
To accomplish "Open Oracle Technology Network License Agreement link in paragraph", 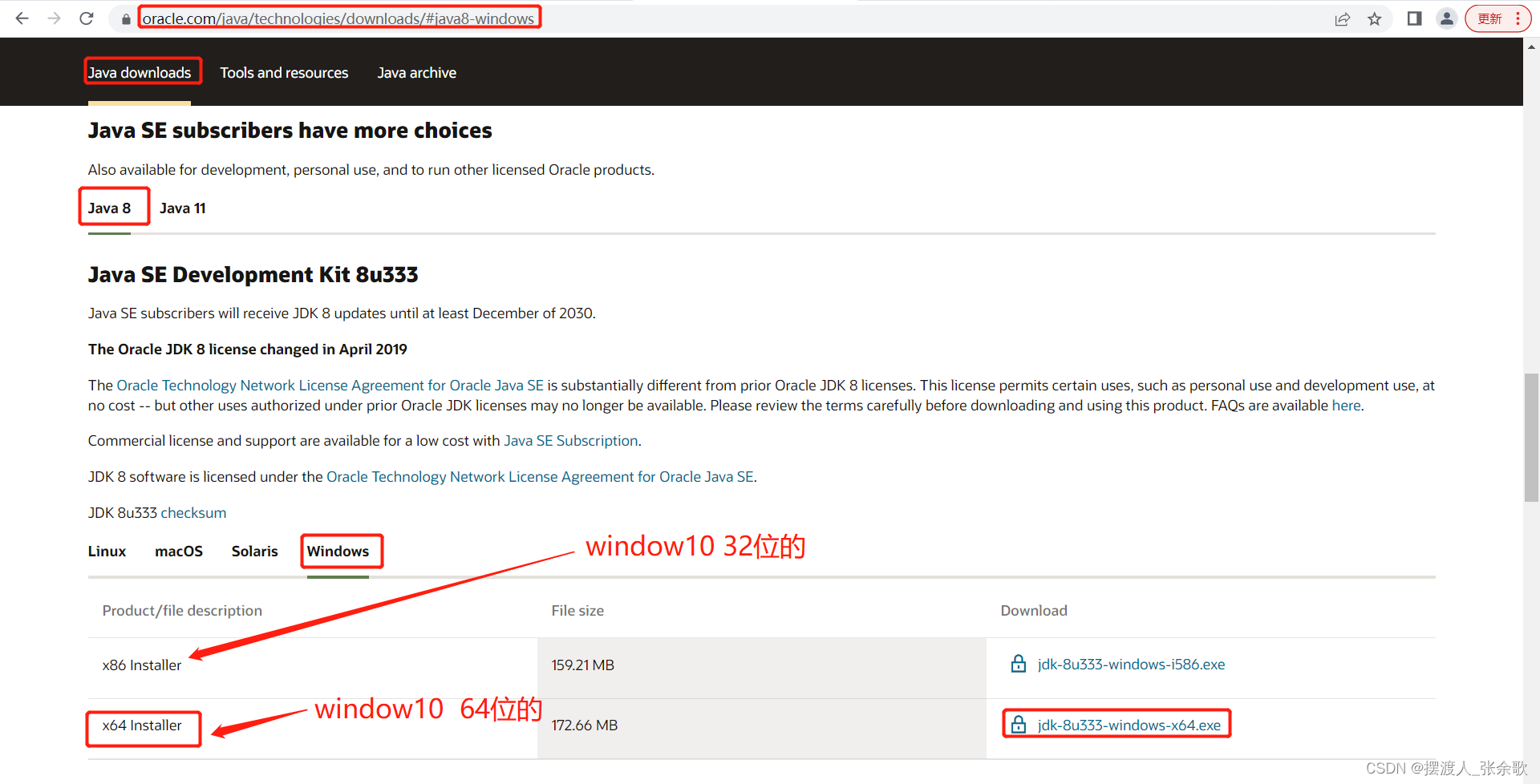I will pos(330,386).
